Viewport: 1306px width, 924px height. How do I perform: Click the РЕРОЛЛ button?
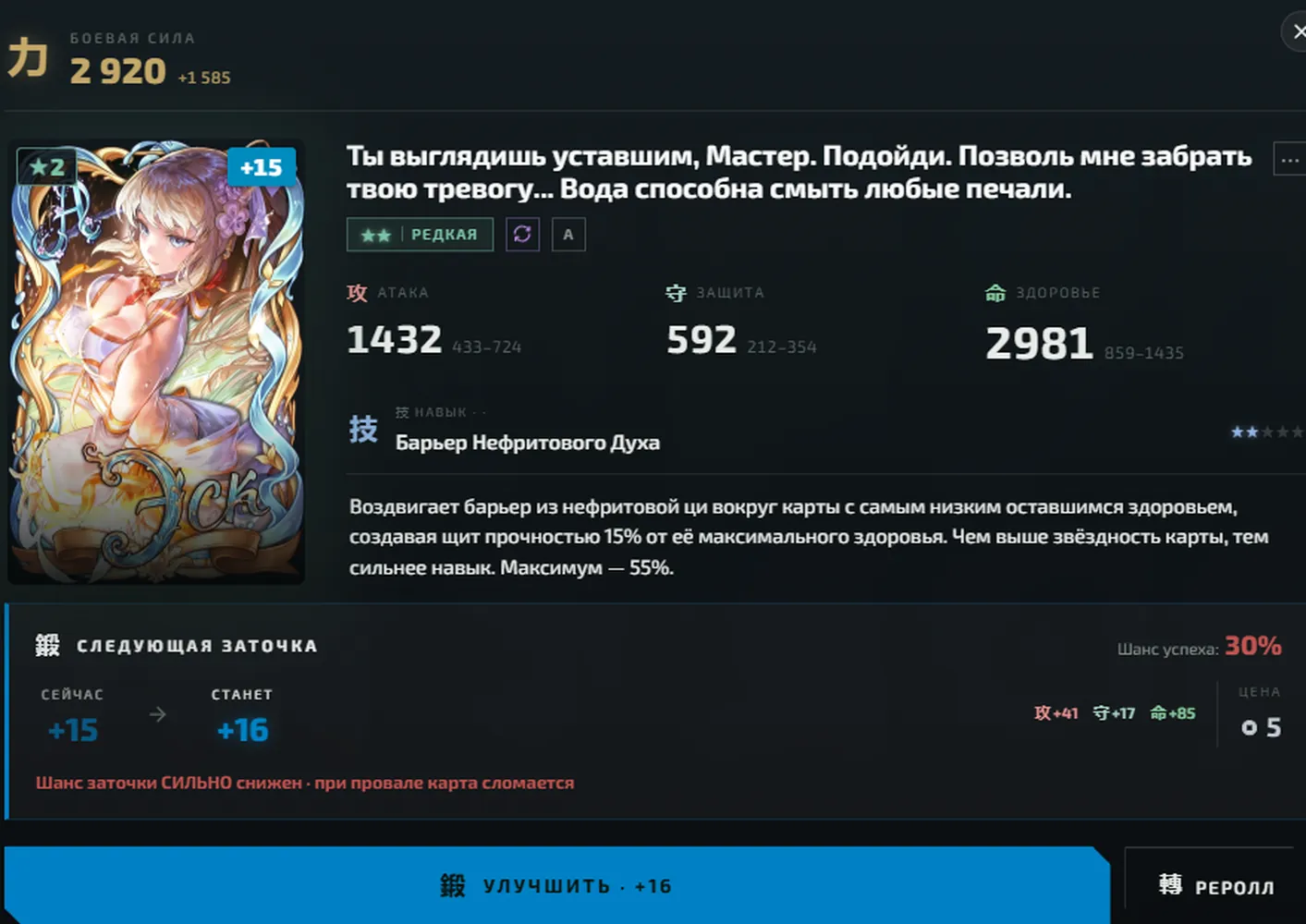pyautogui.click(x=1215, y=886)
